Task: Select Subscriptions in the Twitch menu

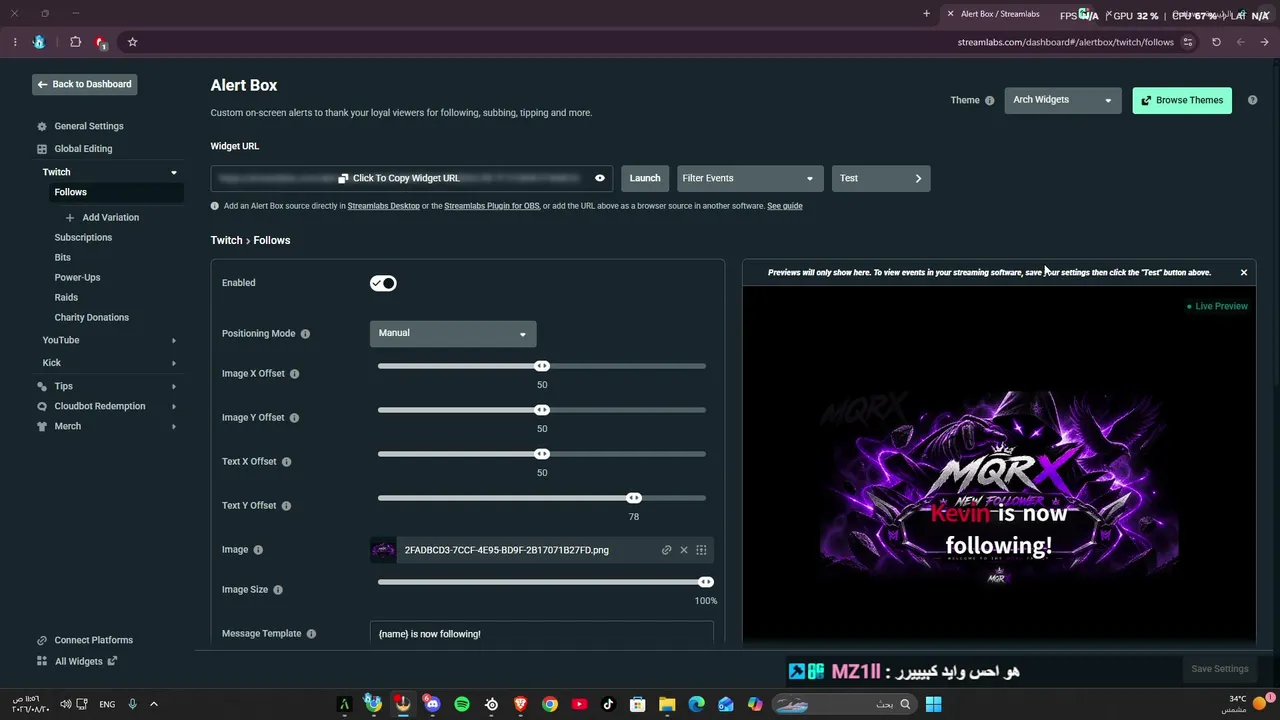Action: [x=83, y=237]
